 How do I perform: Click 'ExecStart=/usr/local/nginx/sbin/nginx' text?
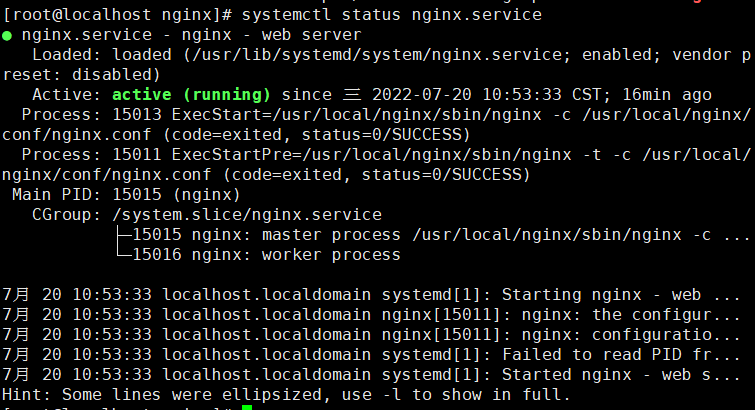tap(357, 115)
